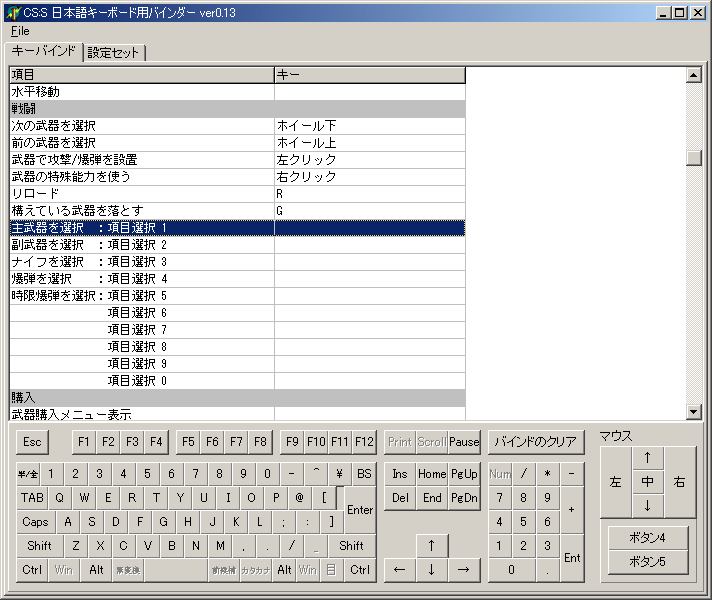Click the バインドのクリア button
The height and width of the screenshot is (600, 712).
point(535,442)
